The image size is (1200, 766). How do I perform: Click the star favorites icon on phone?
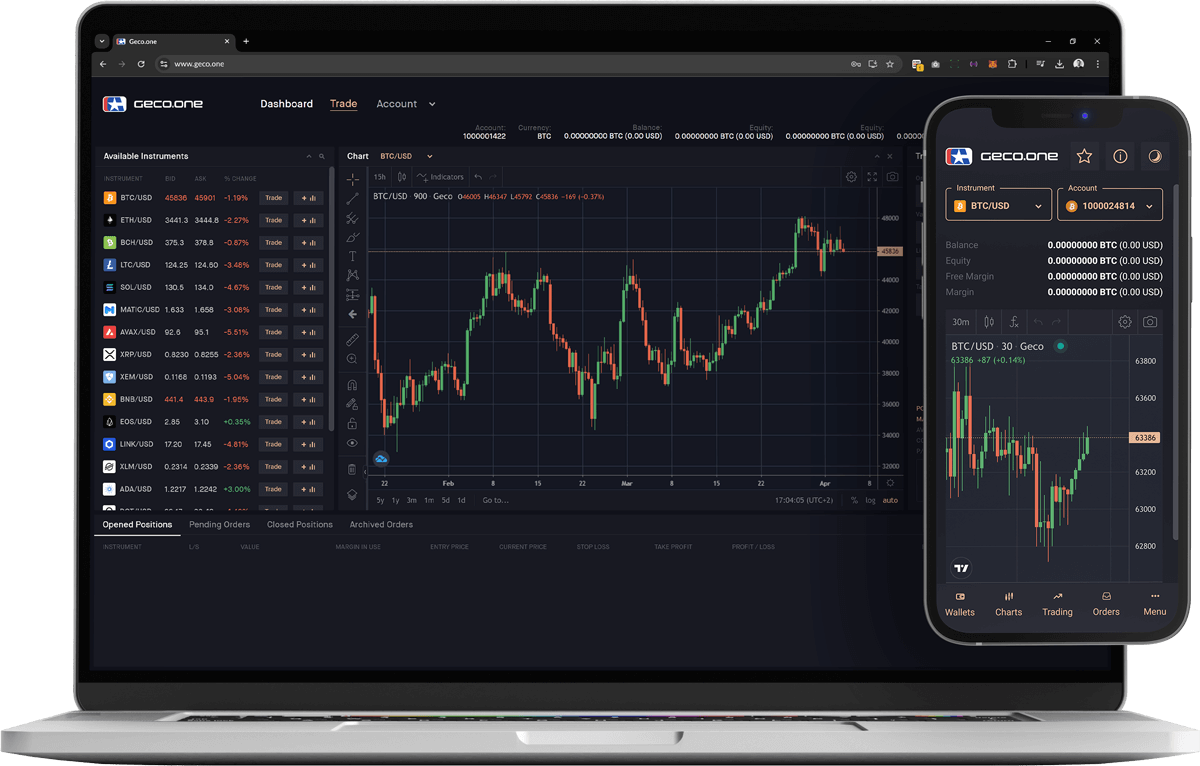pyautogui.click(x=1083, y=156)
